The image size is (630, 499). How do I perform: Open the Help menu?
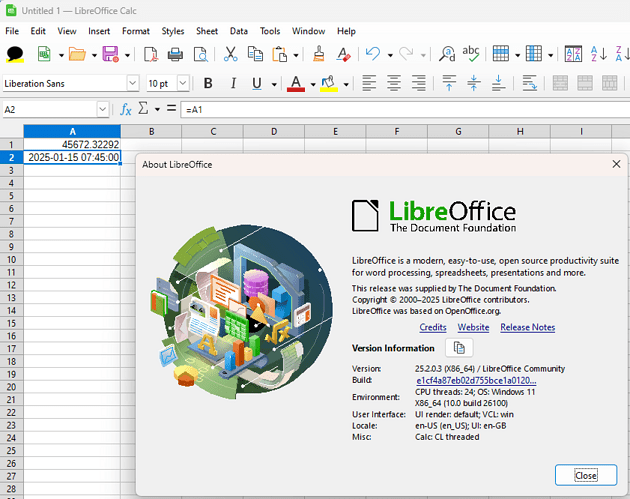[346, 31]
